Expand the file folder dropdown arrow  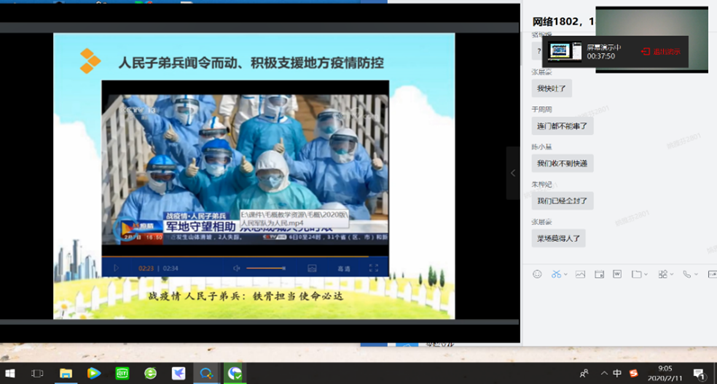(x=646, y=275)
